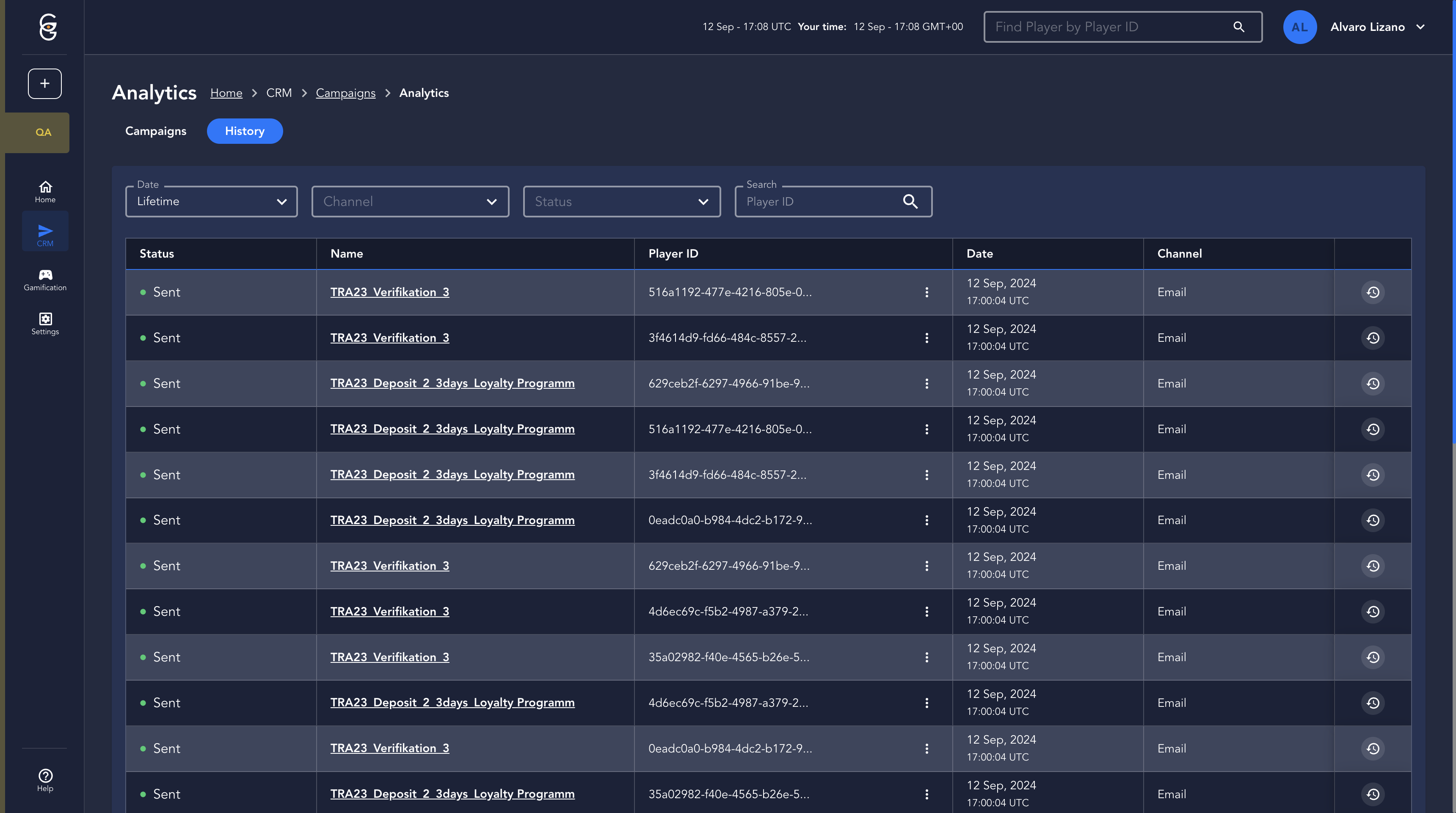1456x813 pixels.
Task: Click Player ID search magnifier icon
Action: tap(910, 201)
